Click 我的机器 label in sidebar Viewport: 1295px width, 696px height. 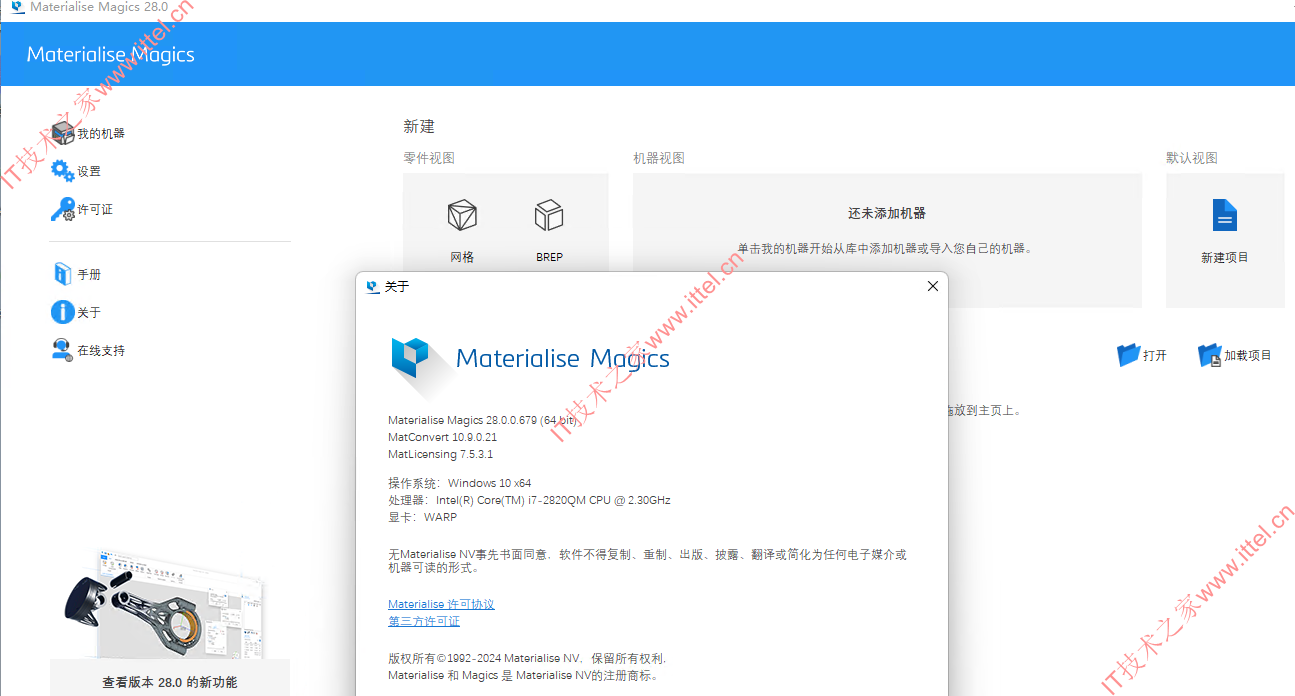point(101,133)
